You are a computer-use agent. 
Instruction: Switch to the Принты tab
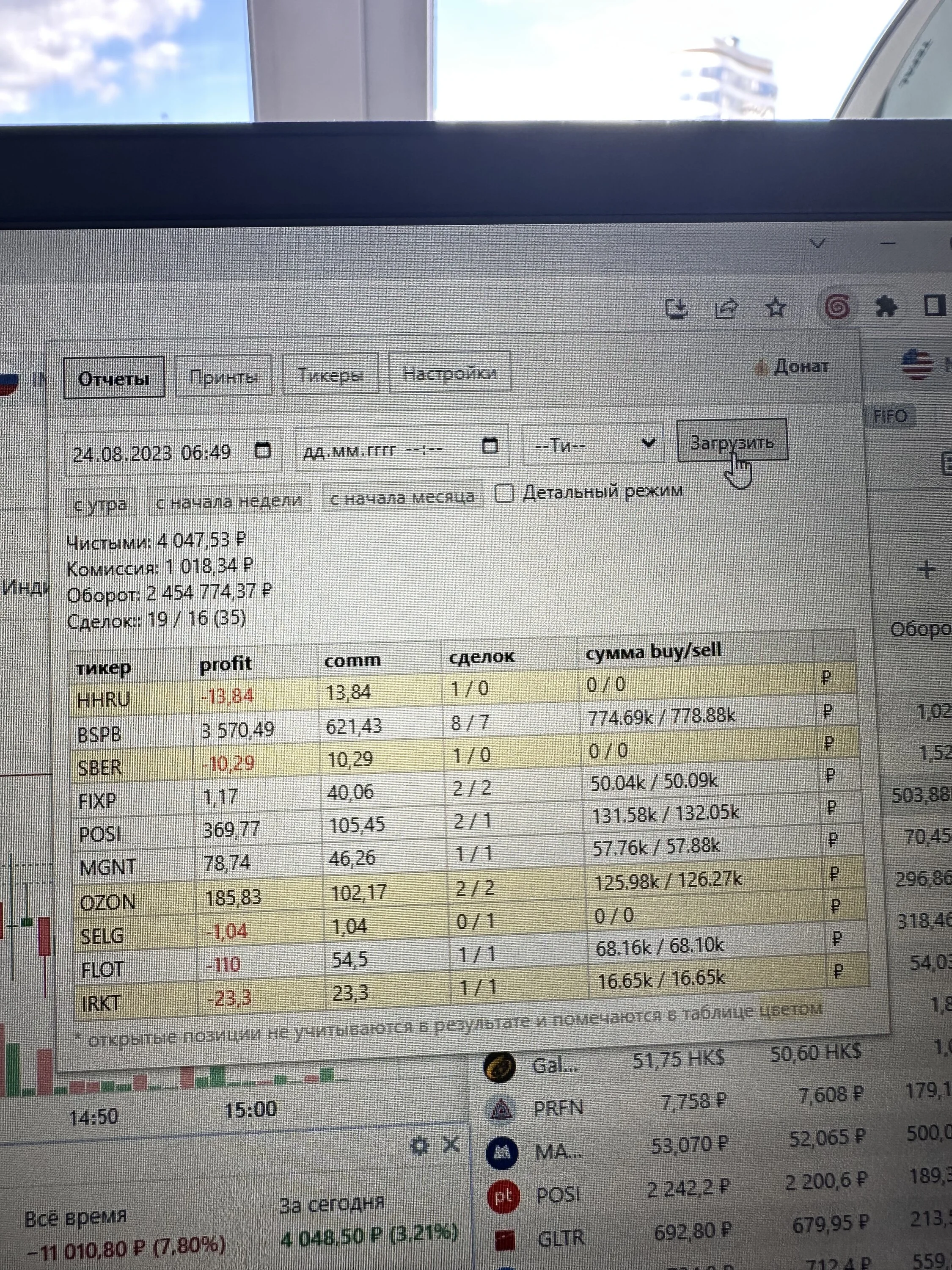pos(223,377)
